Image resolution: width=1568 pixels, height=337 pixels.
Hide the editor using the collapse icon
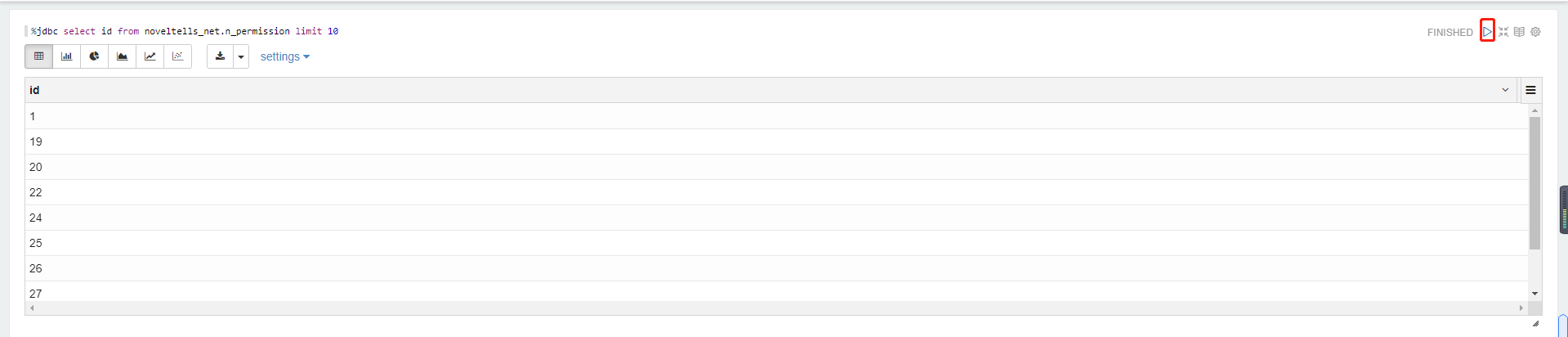click(1503, 32)
